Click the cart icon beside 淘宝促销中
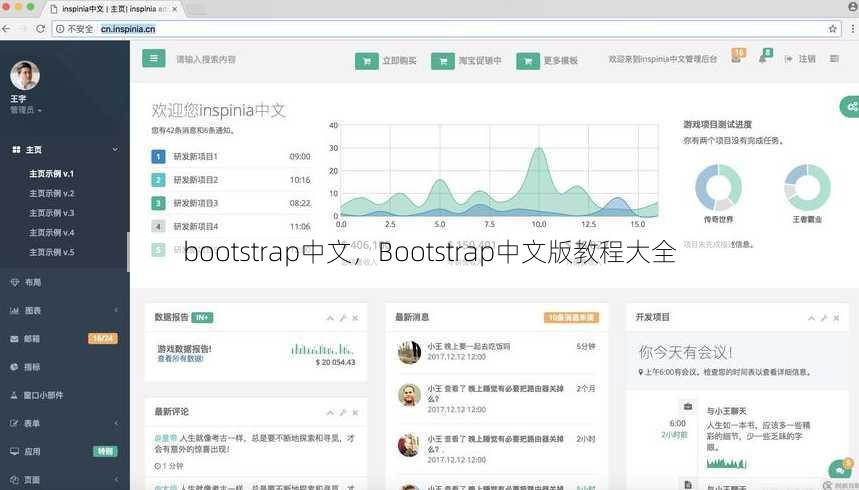859x490 pixels. [443, 61]
